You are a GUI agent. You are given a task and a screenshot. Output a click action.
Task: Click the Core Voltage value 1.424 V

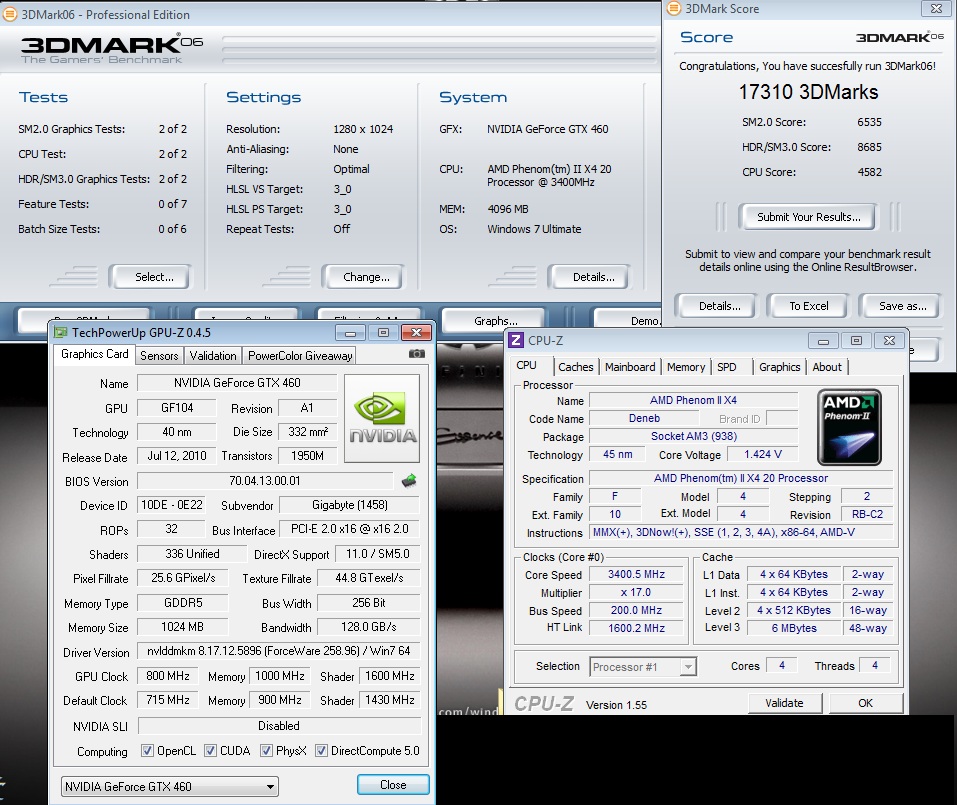coord(763,454)
